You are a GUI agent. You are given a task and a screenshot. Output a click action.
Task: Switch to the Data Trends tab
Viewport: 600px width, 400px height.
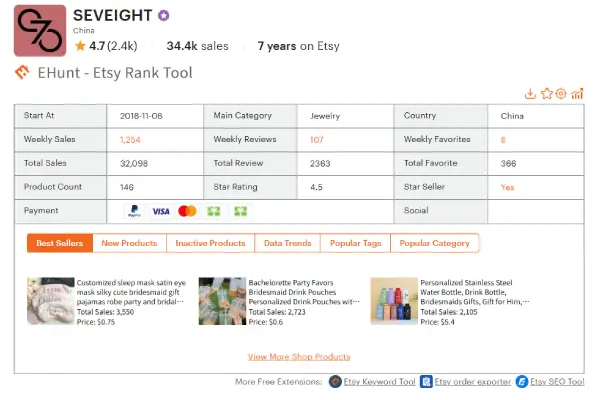pos(287,243)
